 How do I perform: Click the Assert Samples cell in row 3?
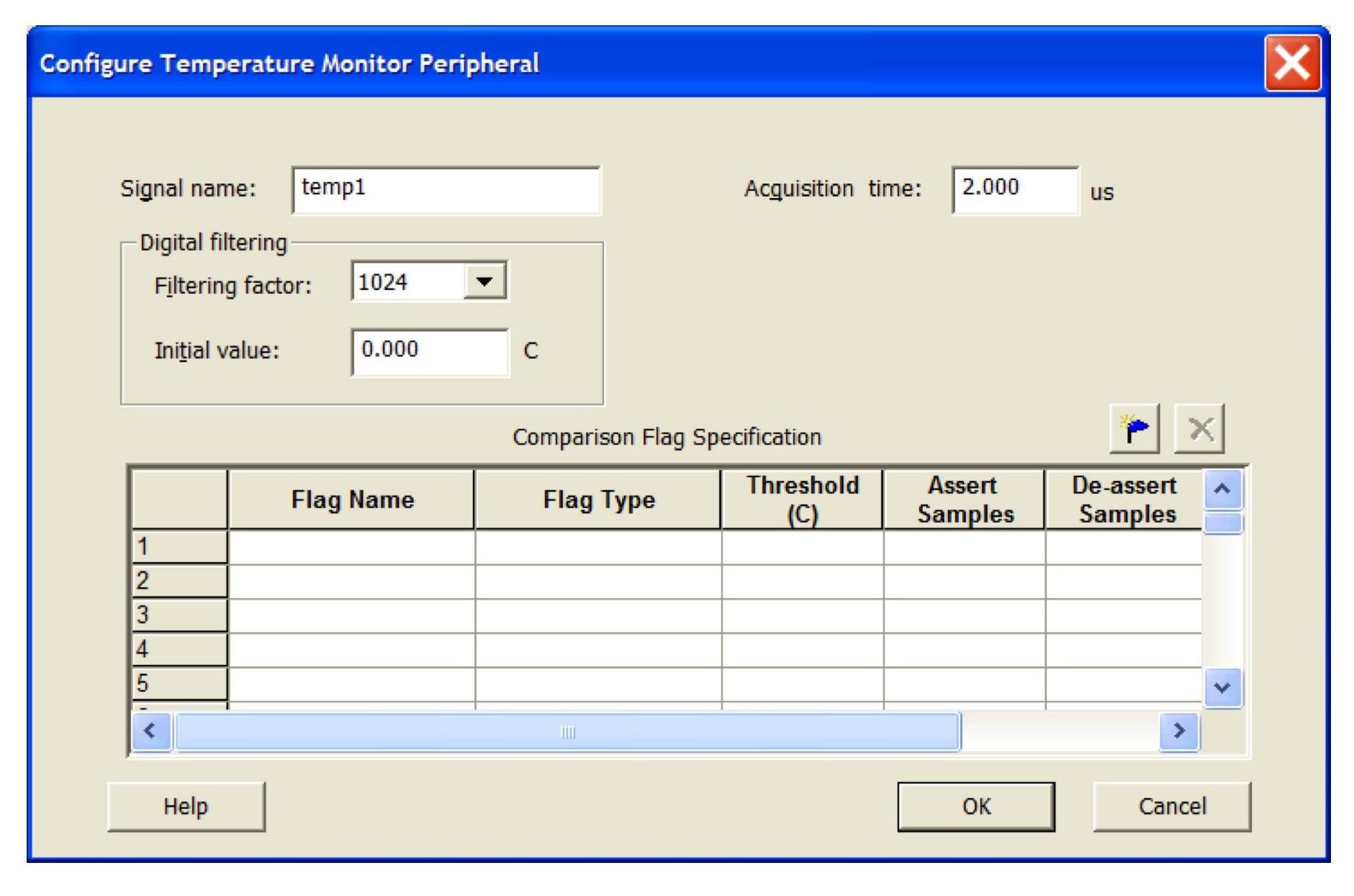point(965,616)
